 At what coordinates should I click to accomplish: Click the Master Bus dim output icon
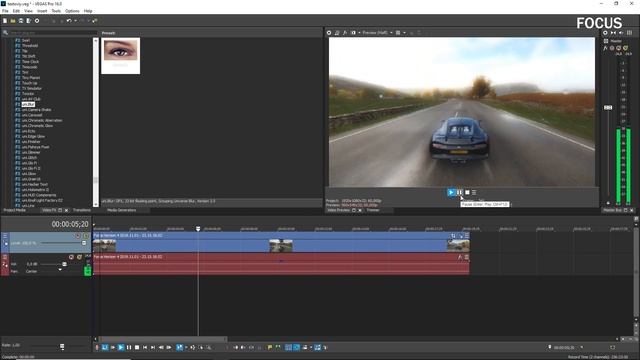(x=621, y=33)
